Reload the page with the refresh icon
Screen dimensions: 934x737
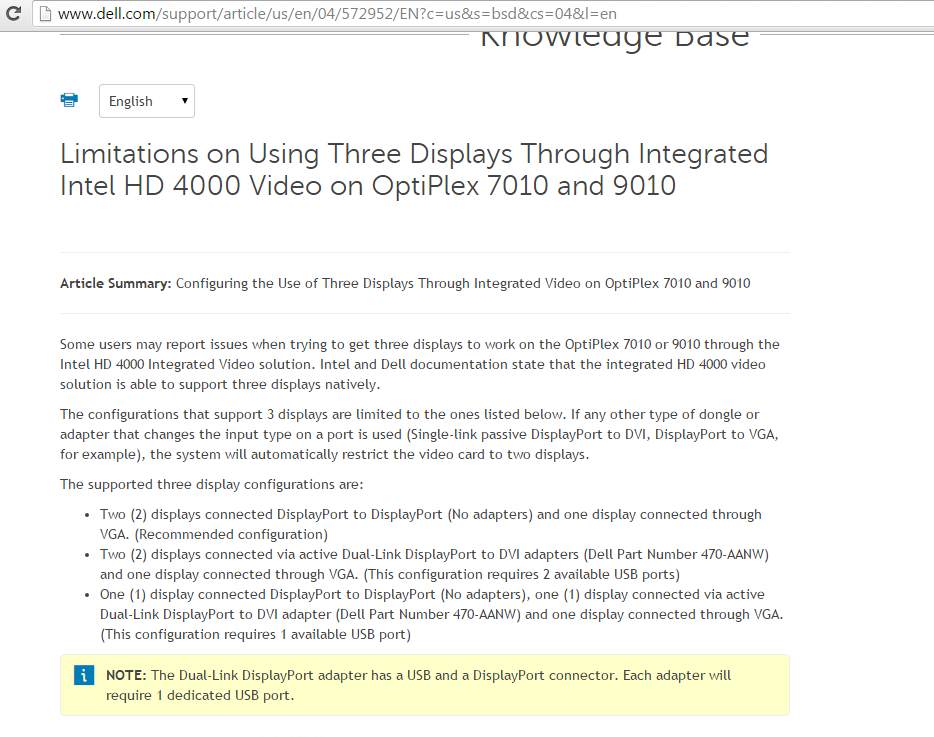(13, 13)
